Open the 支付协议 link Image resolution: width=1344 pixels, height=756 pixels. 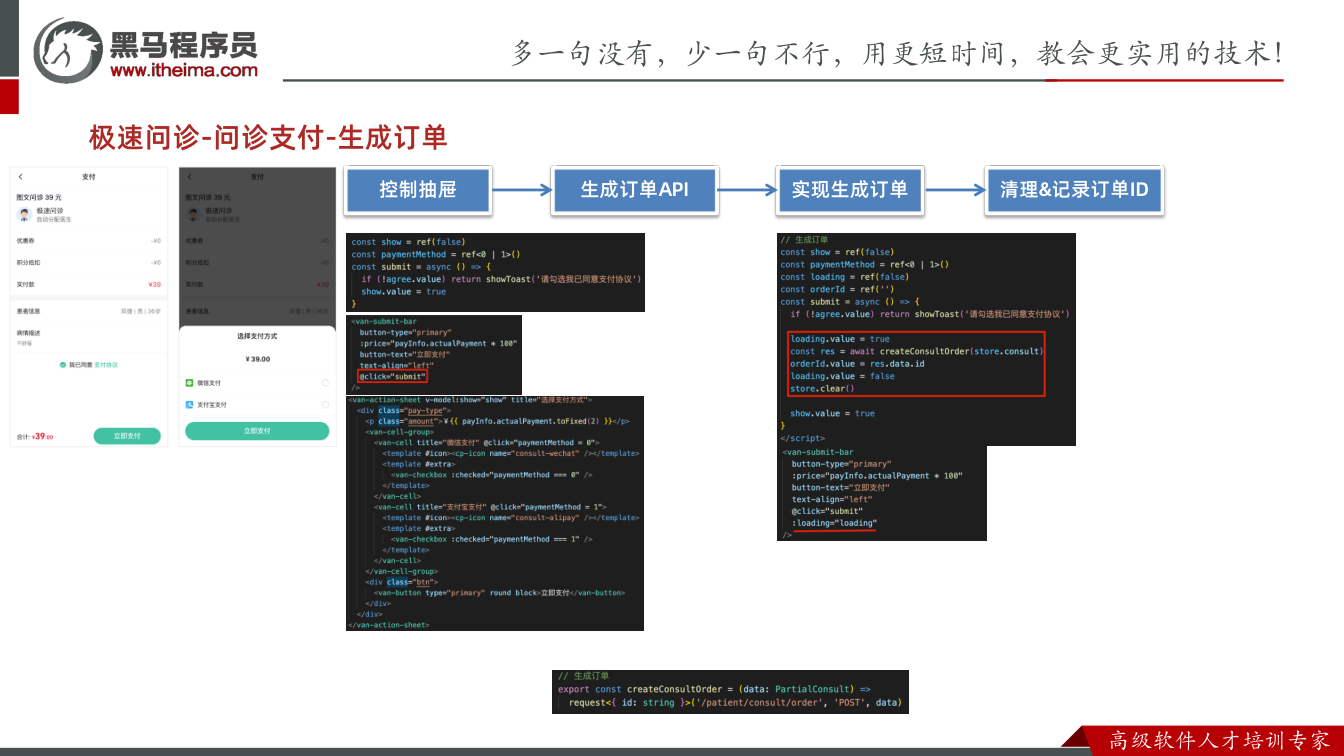(106, 365)
